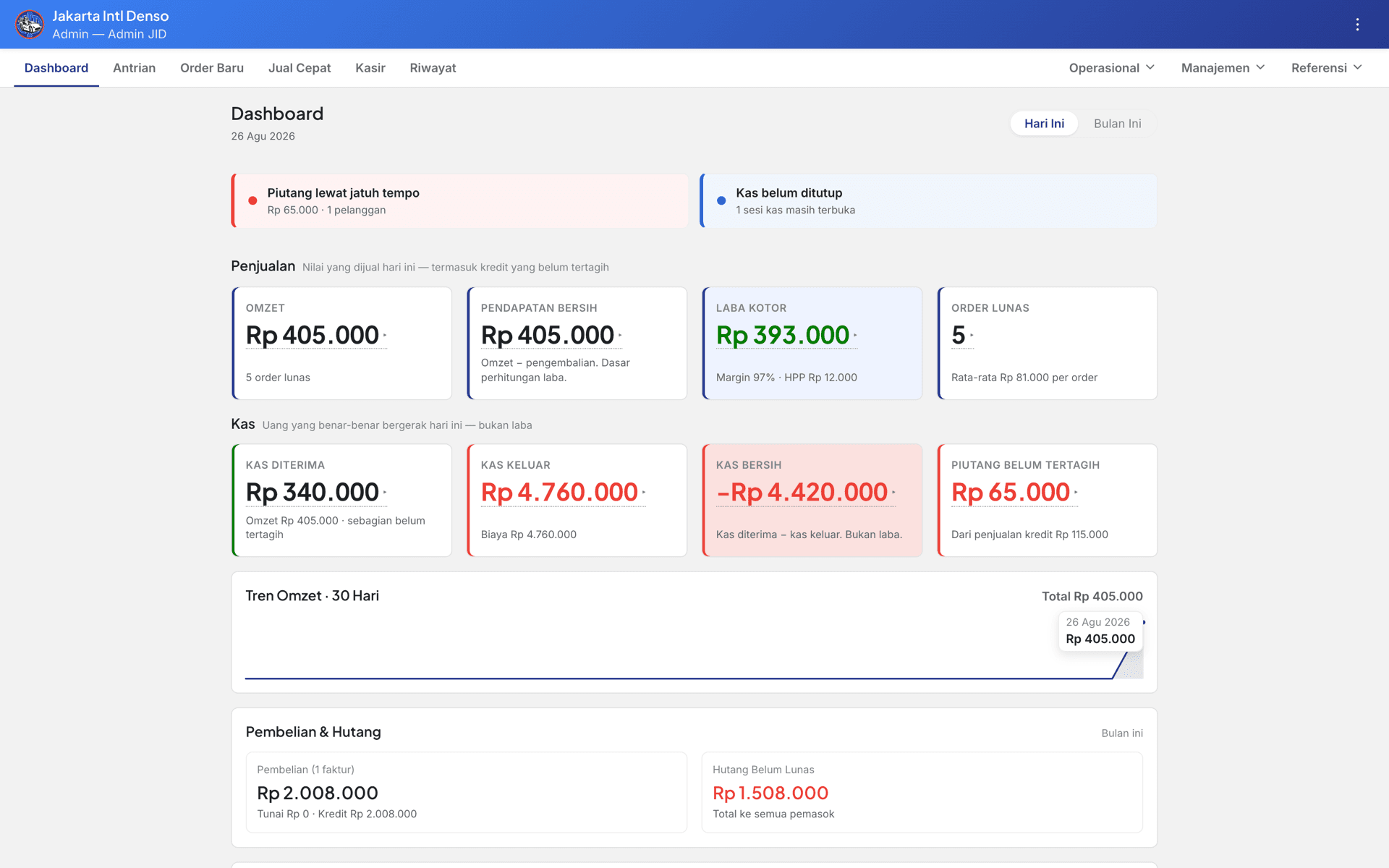This screenshot has width=1389, height=868.
Task: Click the Admin — Admin JID user label
Action: 109,34
